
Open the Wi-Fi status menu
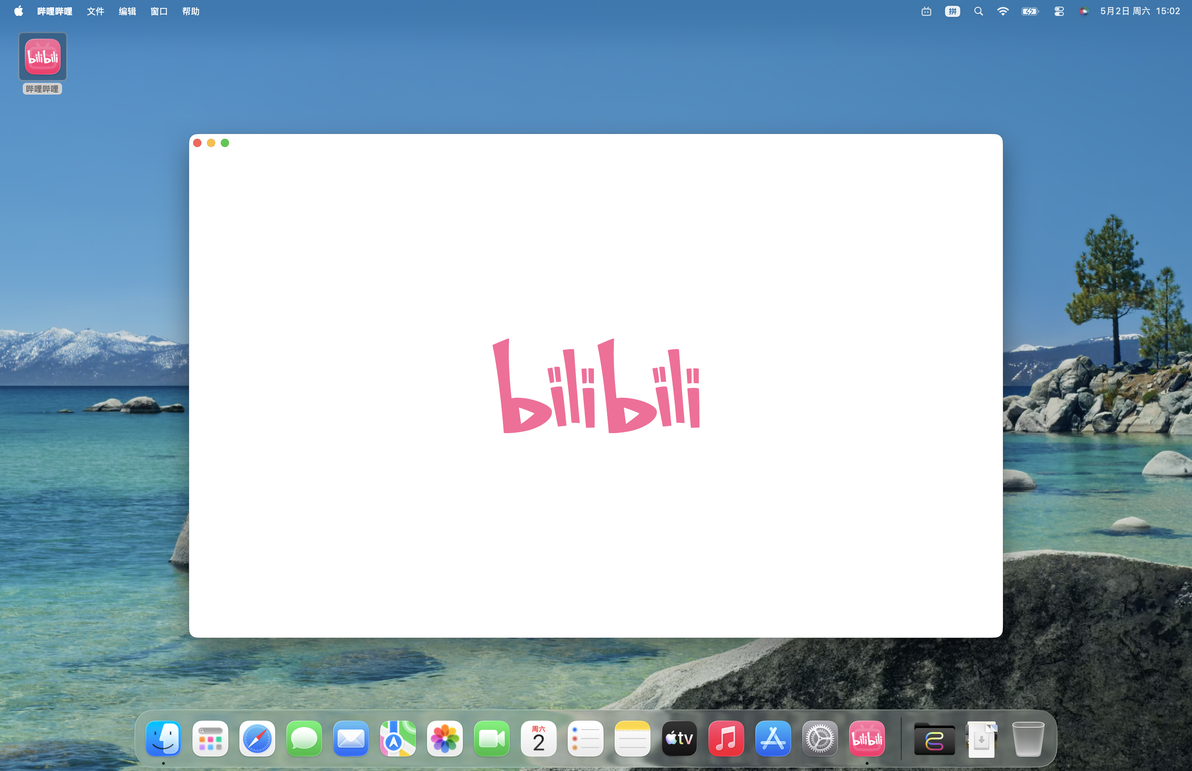click(x=1003, y=11)
